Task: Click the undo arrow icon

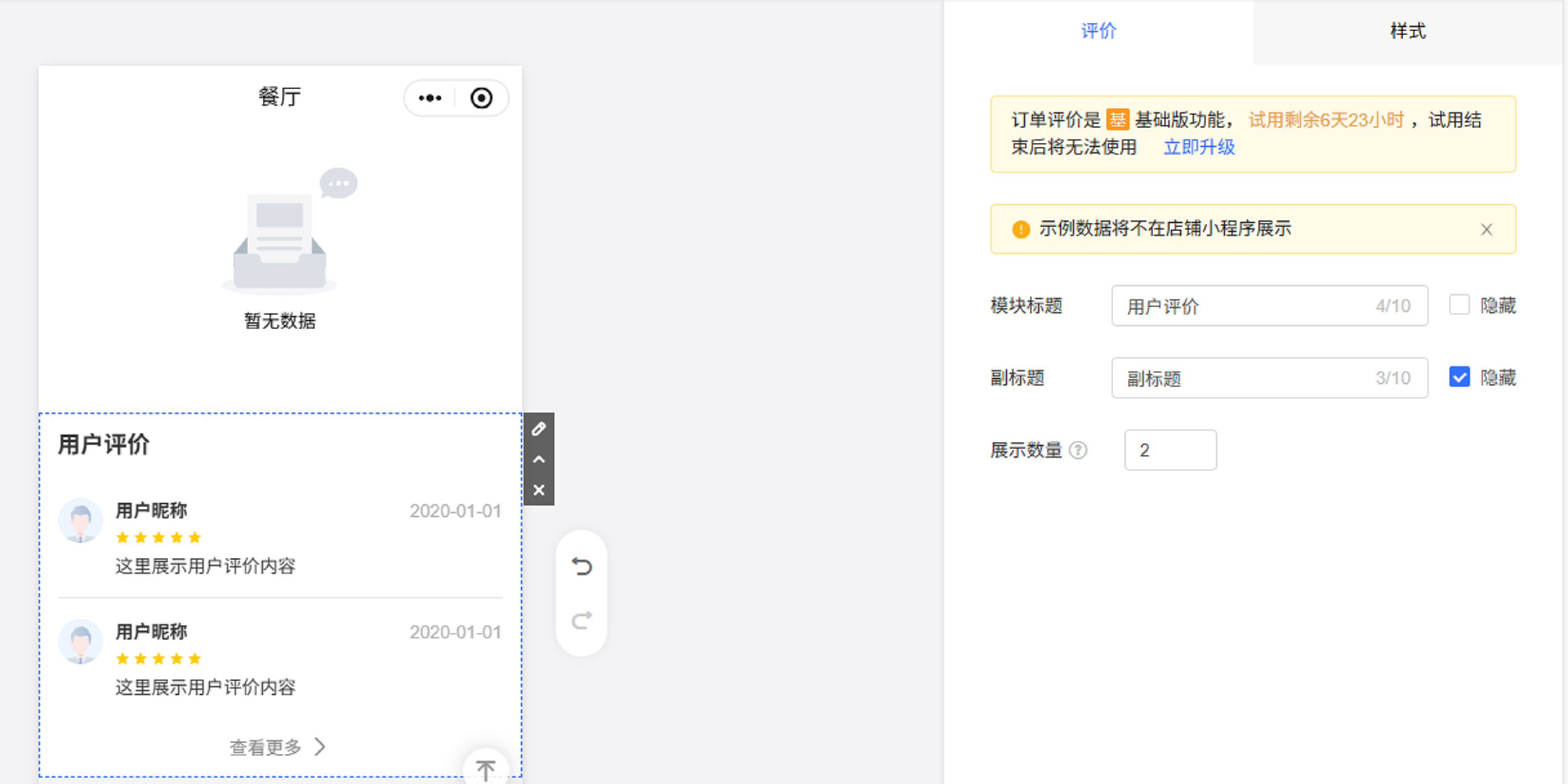Action: point(581,567)
